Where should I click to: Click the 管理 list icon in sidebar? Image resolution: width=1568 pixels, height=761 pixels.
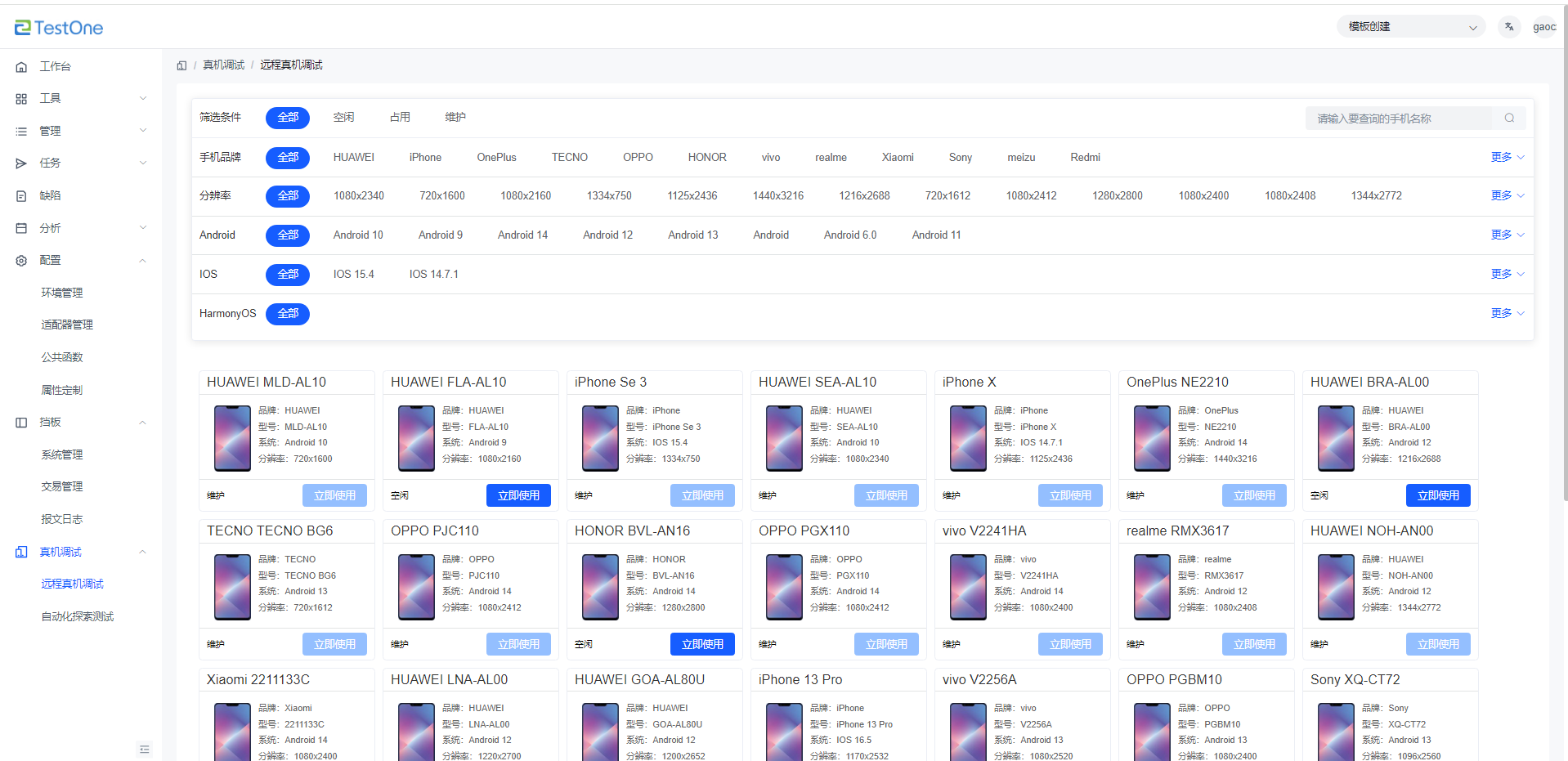pos(21,132)
